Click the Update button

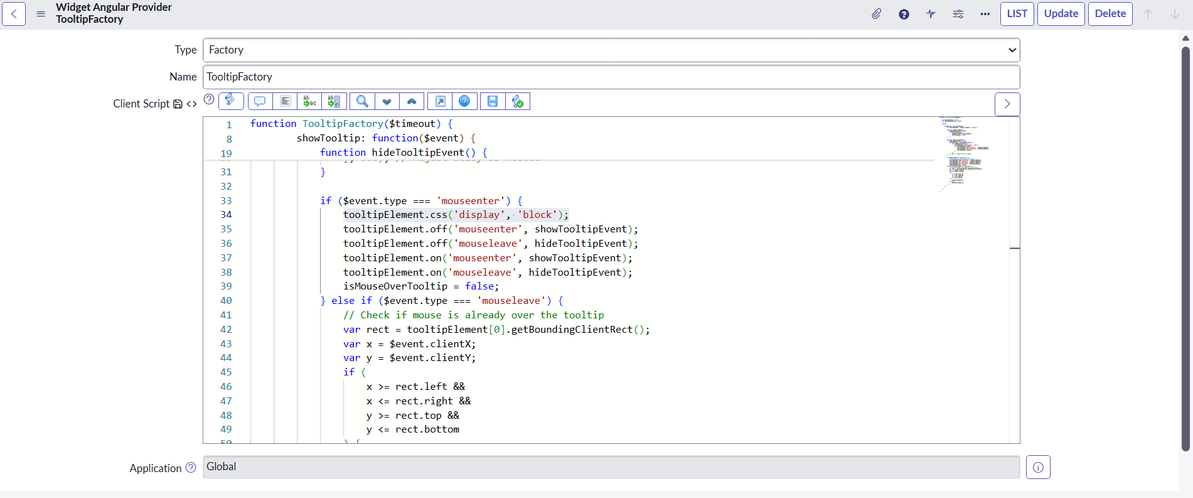click(x=1061, y=14)
